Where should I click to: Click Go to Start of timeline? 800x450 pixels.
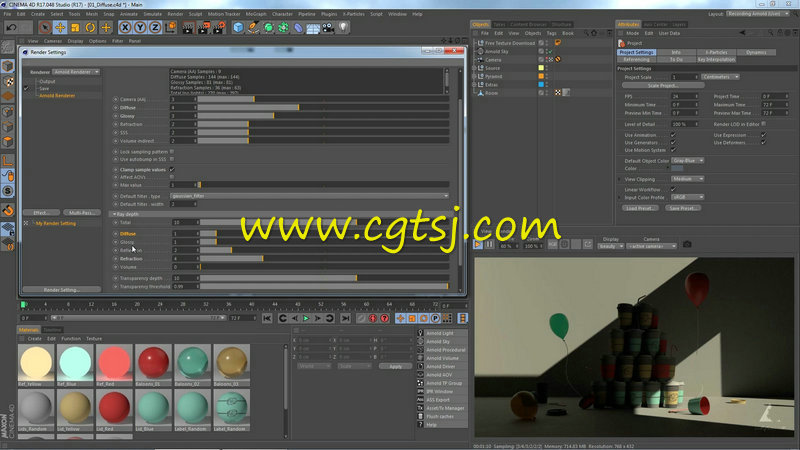[267, 318]
